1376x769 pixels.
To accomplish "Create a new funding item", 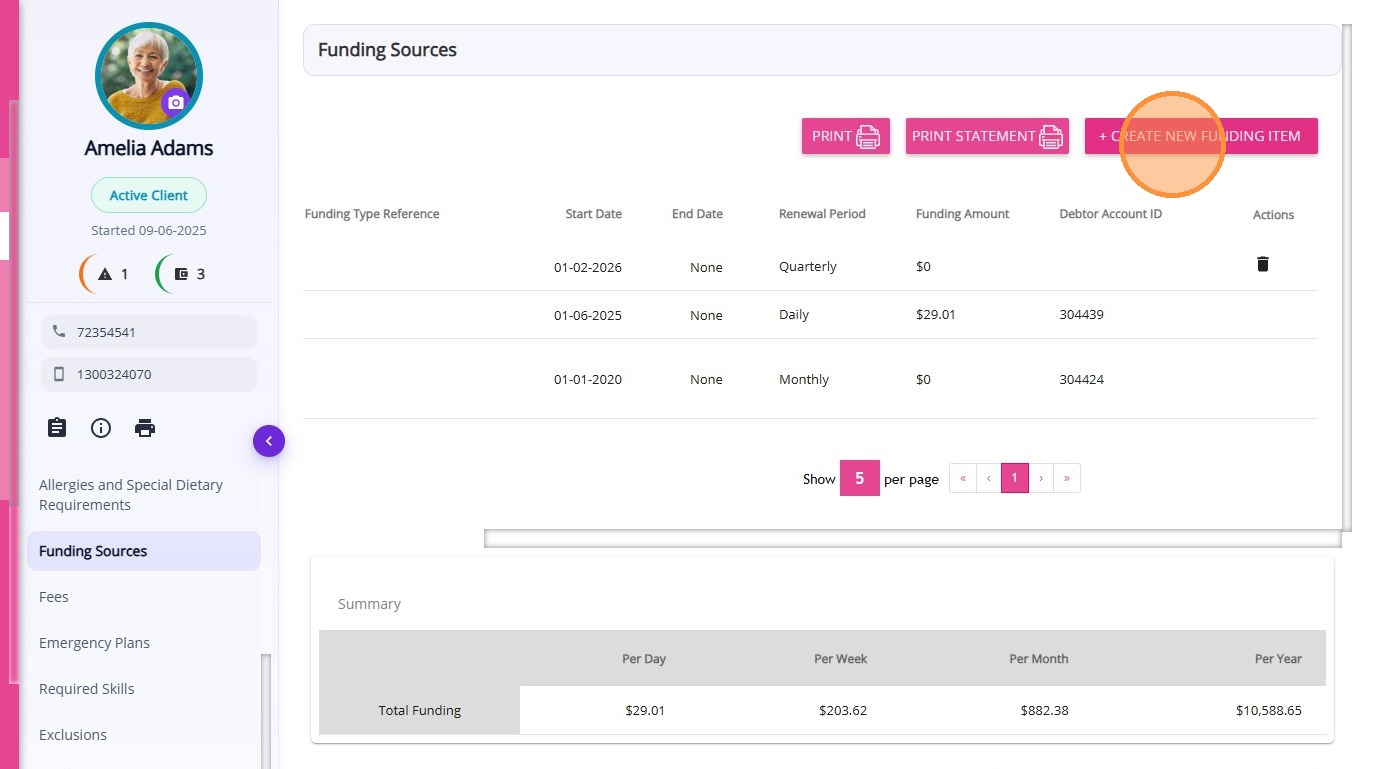I will coord(1200,136).
